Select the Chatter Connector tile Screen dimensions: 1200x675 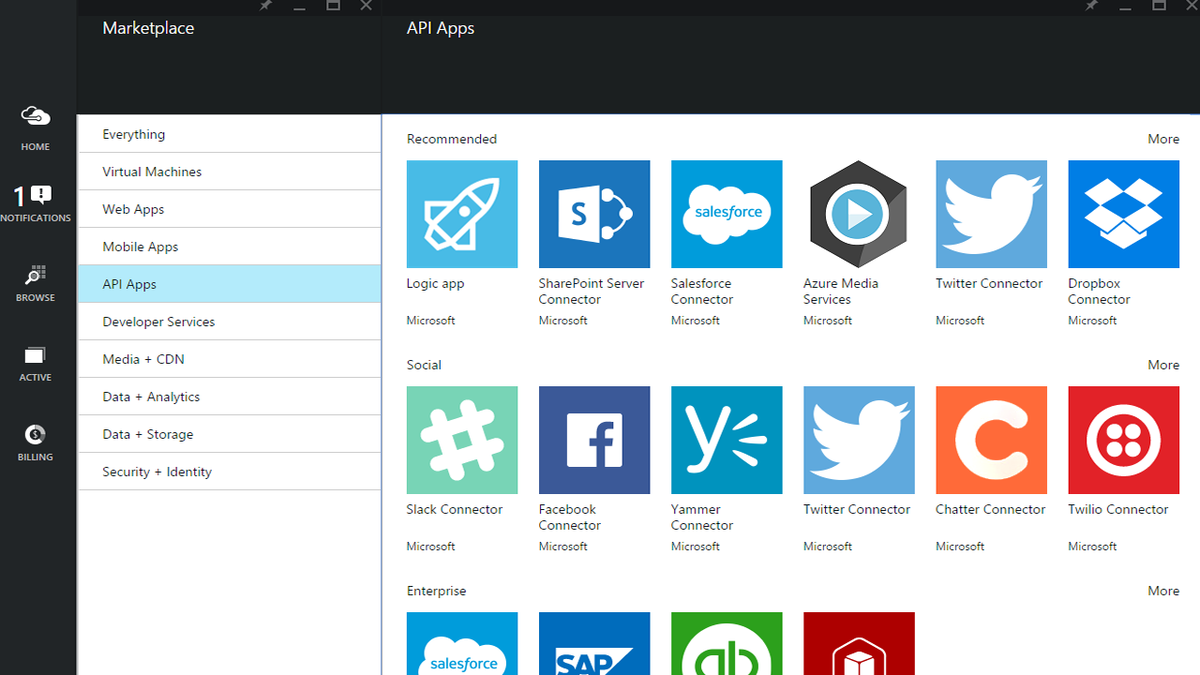991,440
